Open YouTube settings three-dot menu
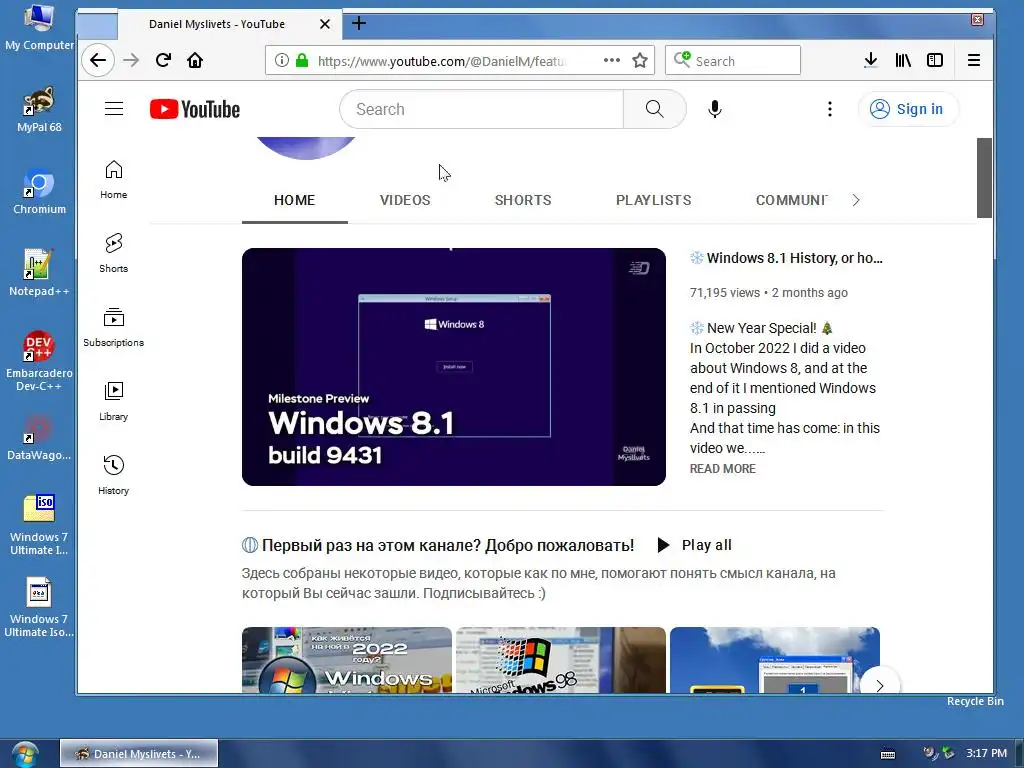 tap(830, 109)
